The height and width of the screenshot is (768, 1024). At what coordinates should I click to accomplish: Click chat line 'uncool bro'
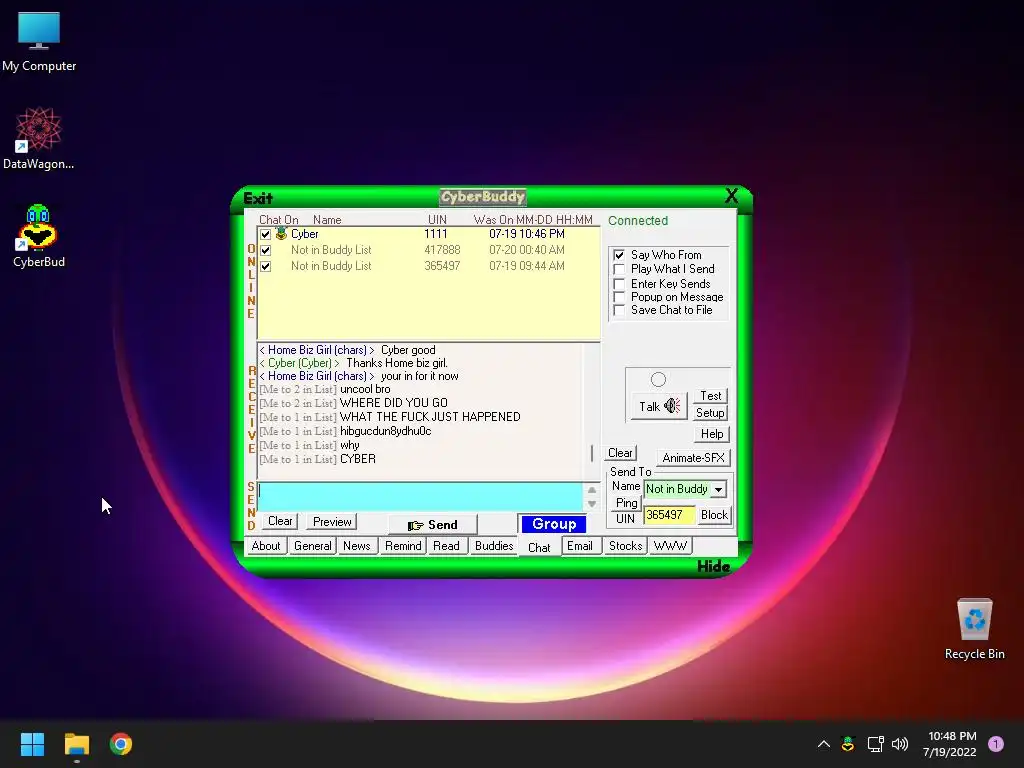tap(365, 389)
